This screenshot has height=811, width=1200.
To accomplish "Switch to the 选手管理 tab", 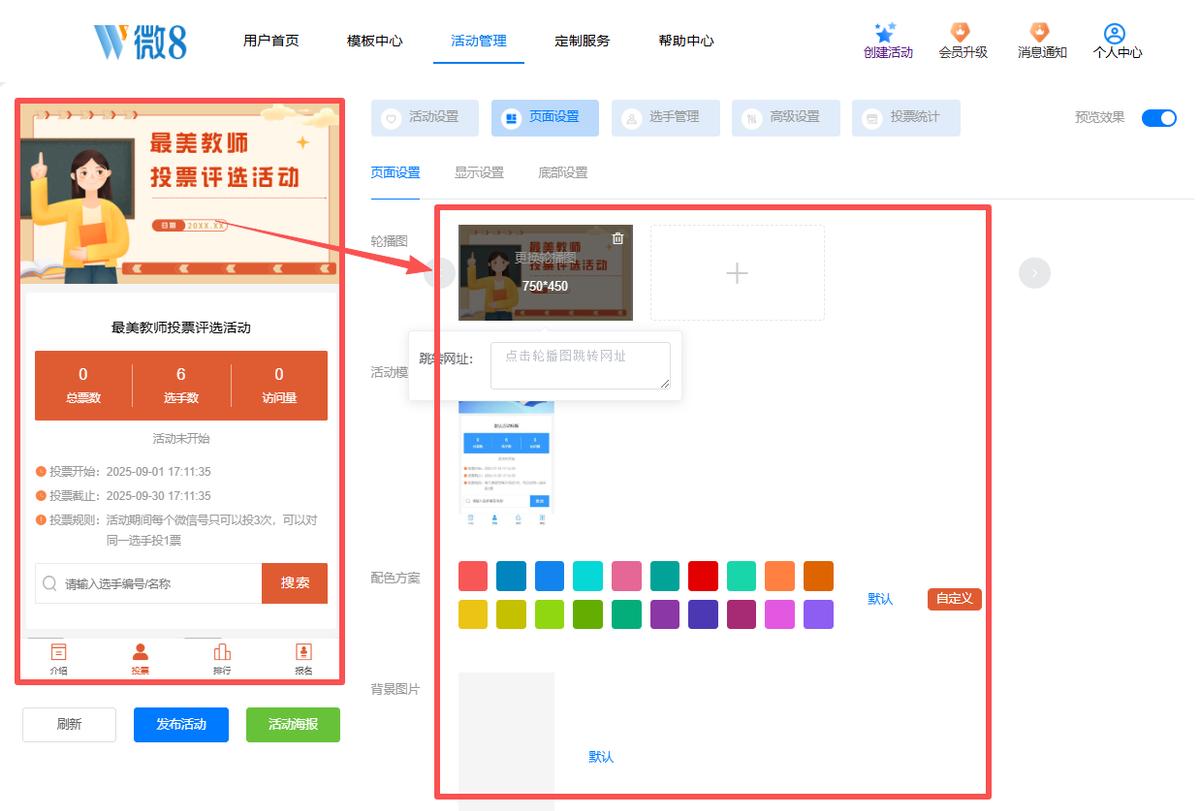I will [x=666, y=117].
